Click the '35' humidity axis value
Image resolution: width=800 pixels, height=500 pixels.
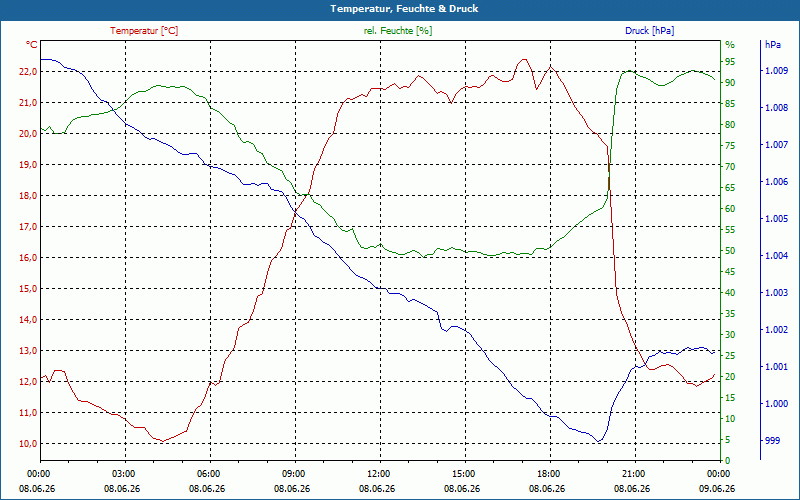(x=730, y=314)
